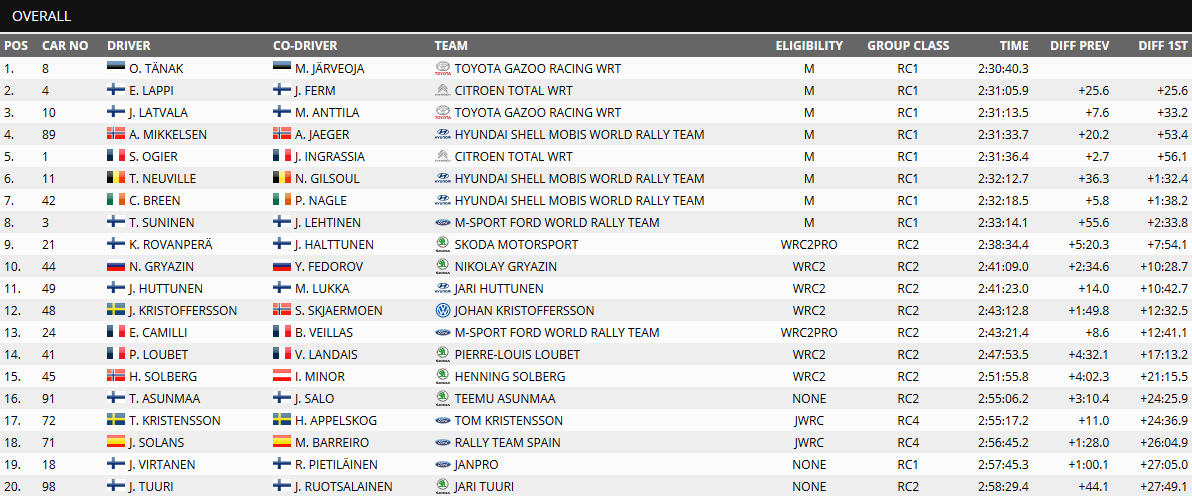Click the CO-DRIVER column header
This screenshot has width=1192, height=496.
[305, 46]
